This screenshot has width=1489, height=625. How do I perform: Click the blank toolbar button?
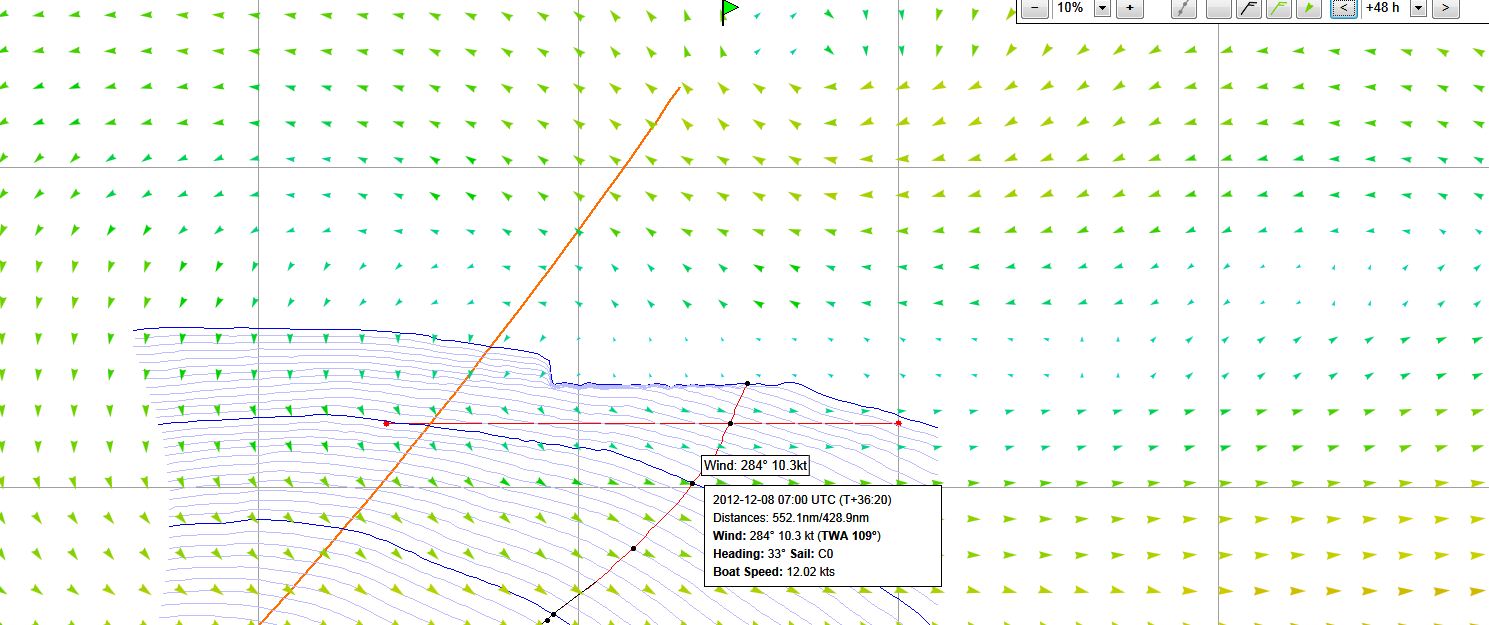1218,8
